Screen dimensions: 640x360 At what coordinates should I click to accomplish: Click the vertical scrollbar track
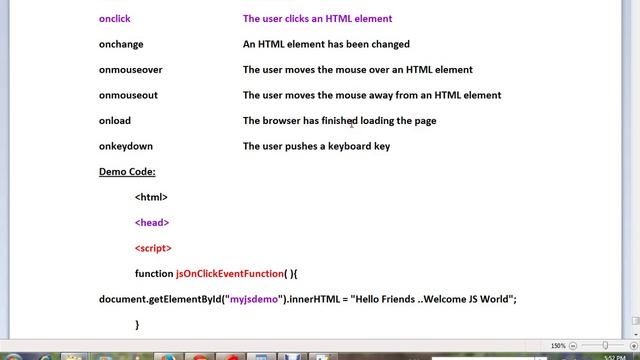[635, 163]
